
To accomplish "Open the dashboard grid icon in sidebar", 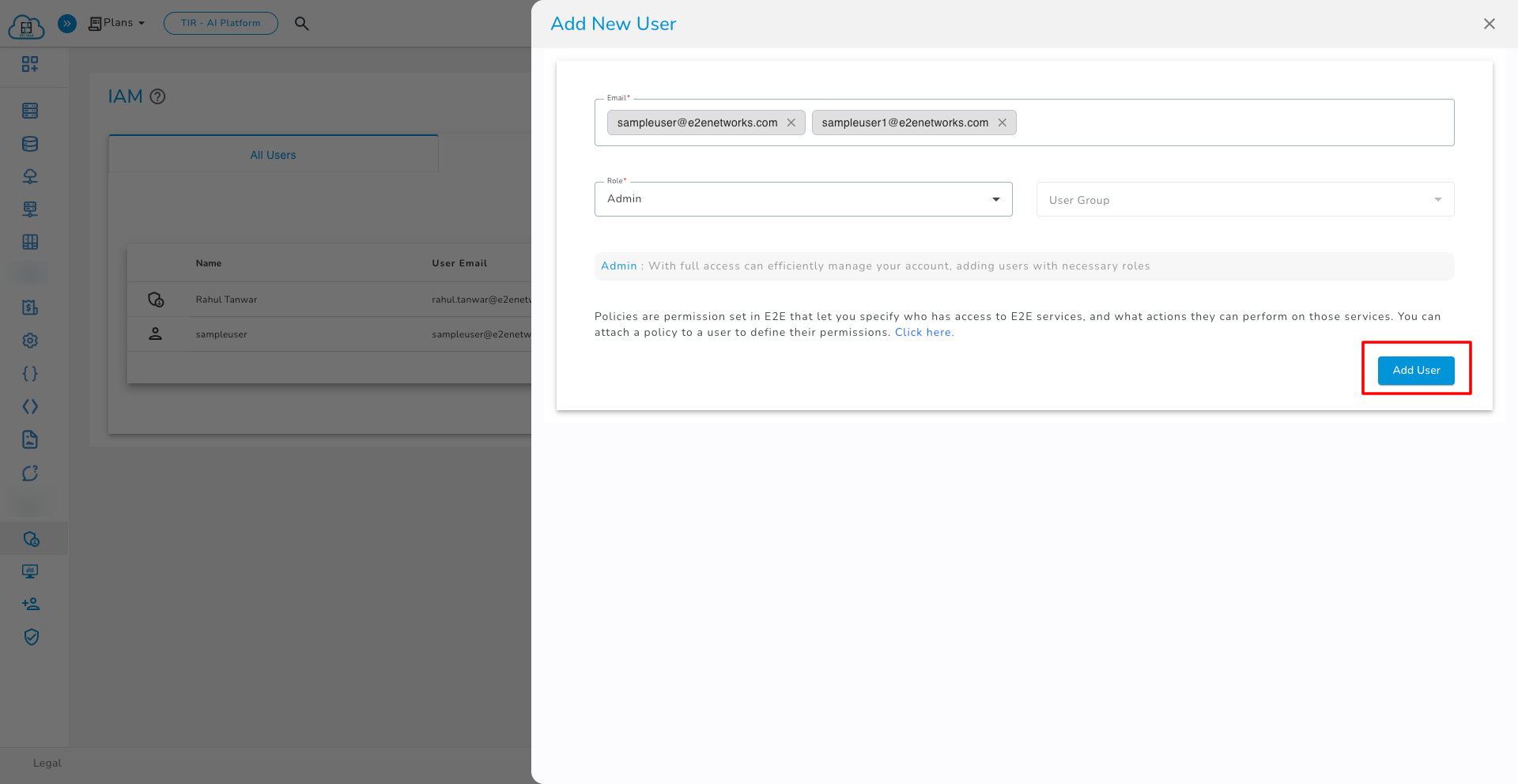I will 30,64.
